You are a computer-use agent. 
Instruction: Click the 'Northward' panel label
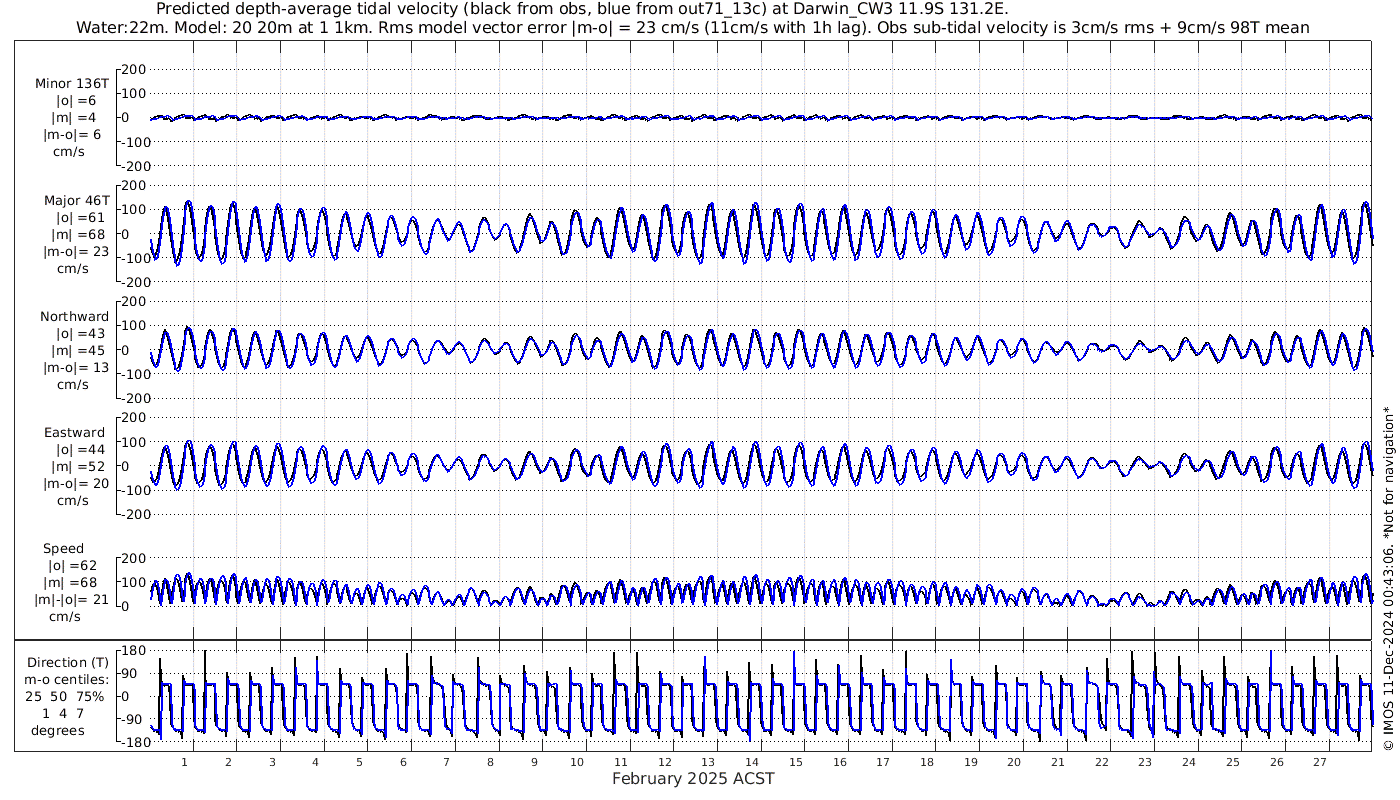(75, 317)
